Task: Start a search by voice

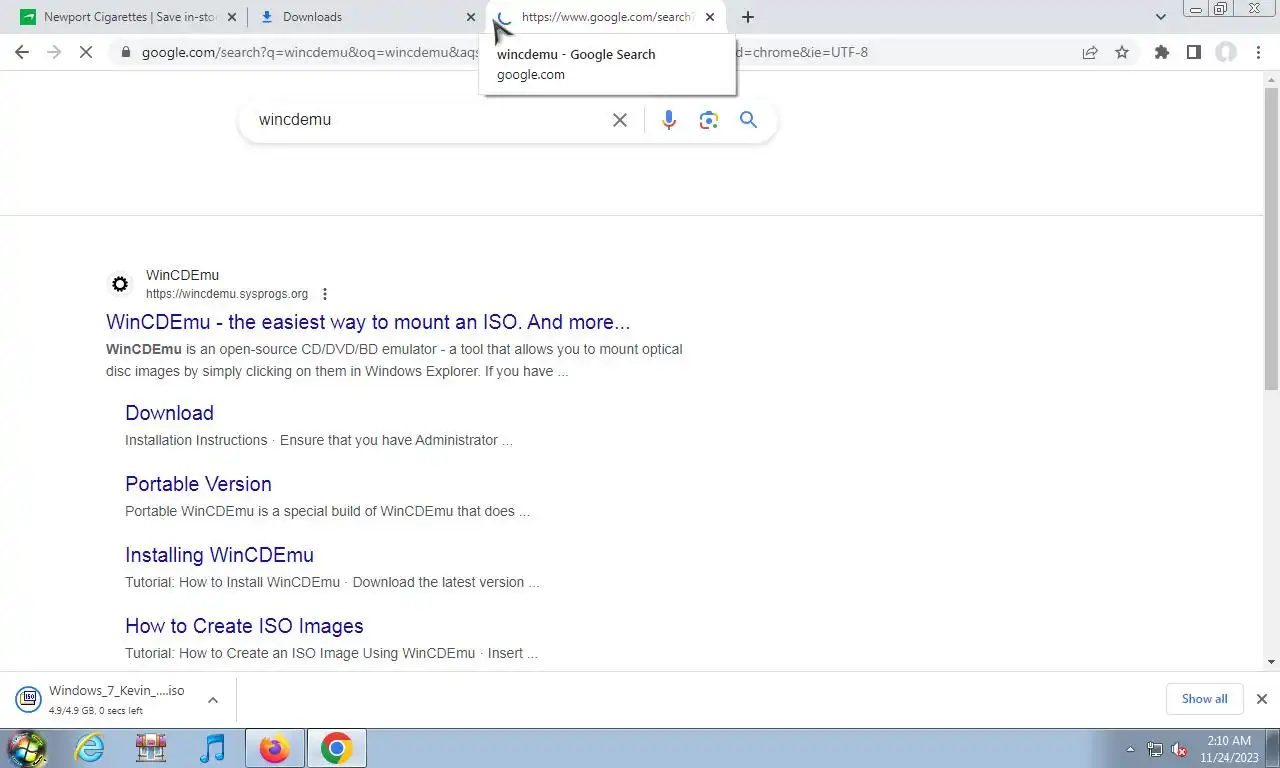Action: point(669,120)
